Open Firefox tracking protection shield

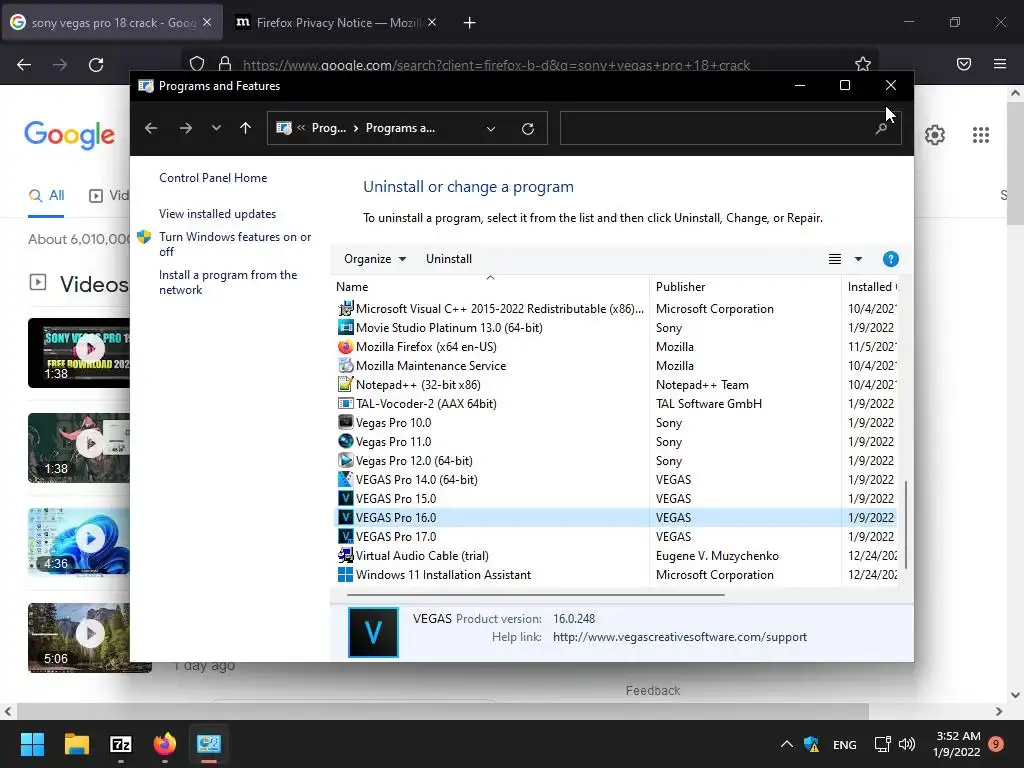coord(197,64)
